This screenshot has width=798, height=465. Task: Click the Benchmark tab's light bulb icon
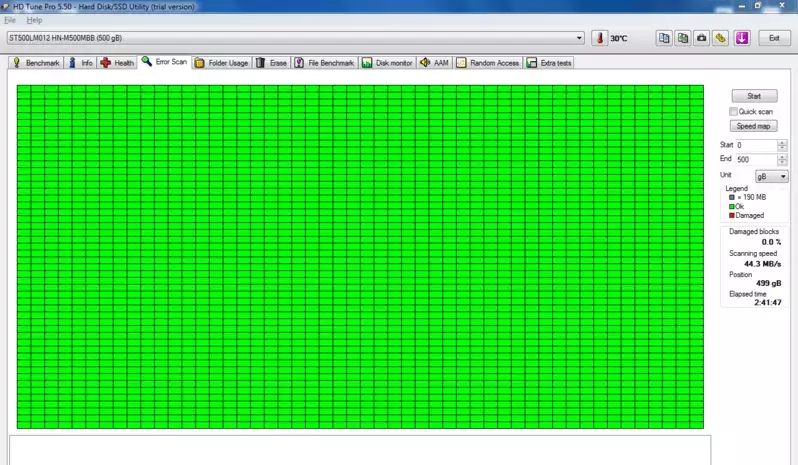coord(17,63)
